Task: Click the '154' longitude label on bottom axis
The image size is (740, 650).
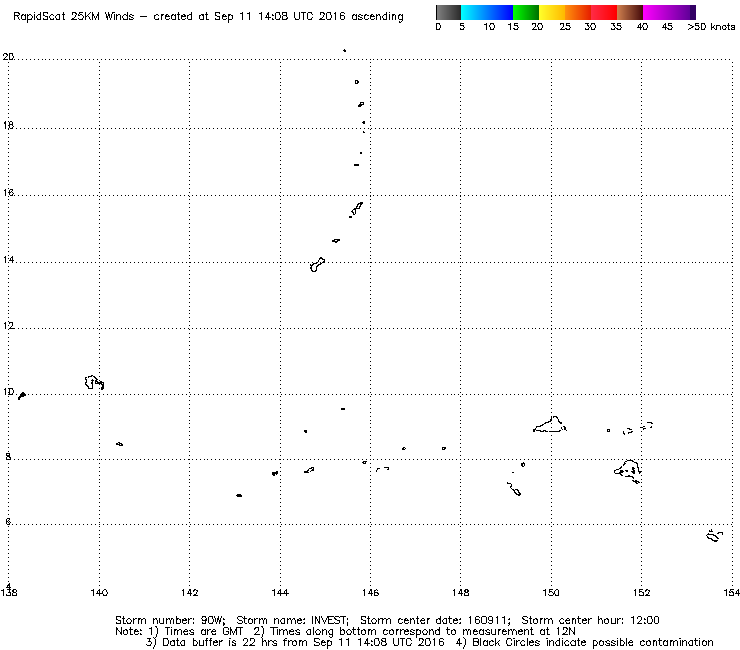Action: click(x=731, y=592)
